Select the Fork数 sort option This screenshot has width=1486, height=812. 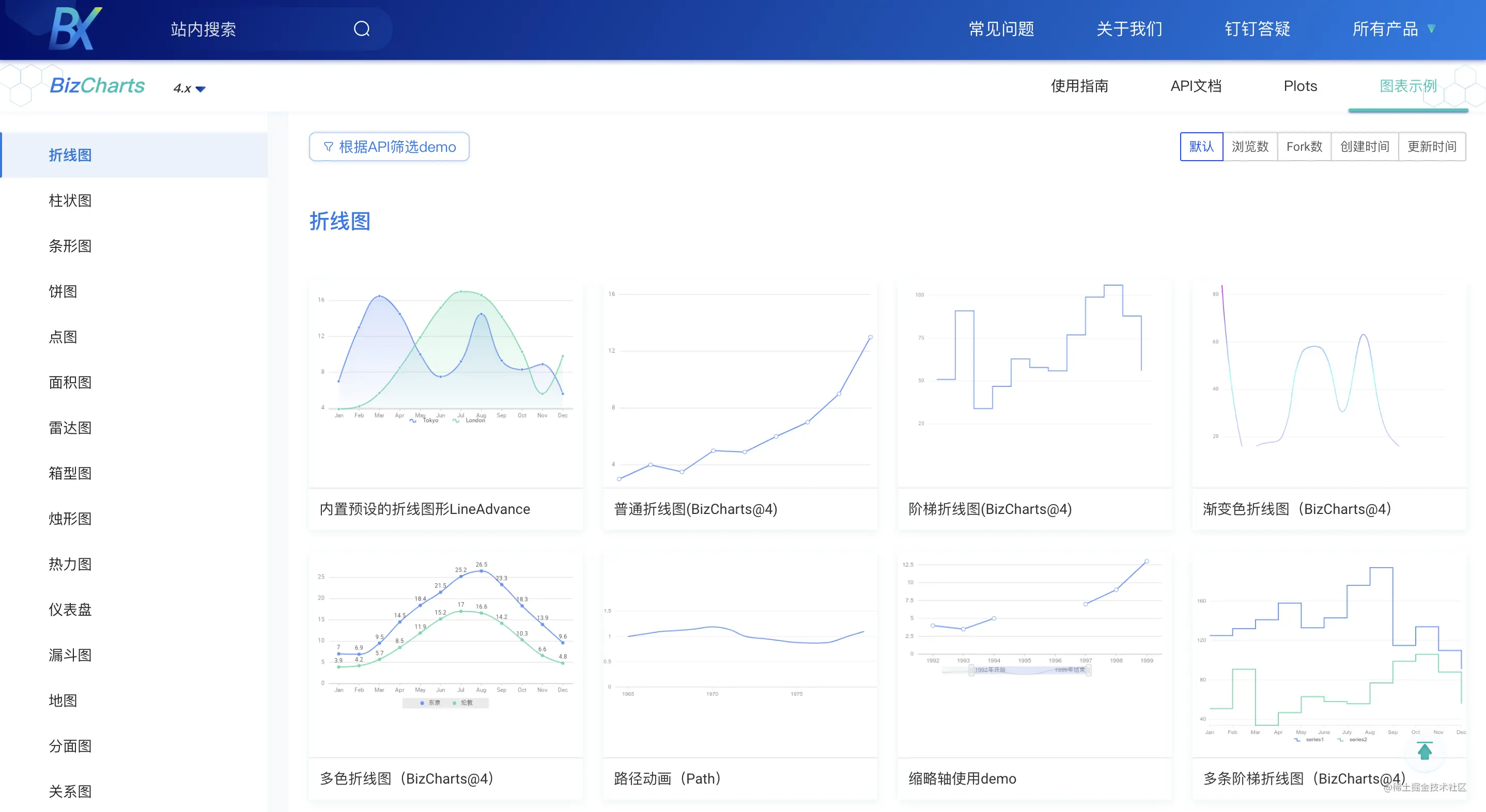1304,147
